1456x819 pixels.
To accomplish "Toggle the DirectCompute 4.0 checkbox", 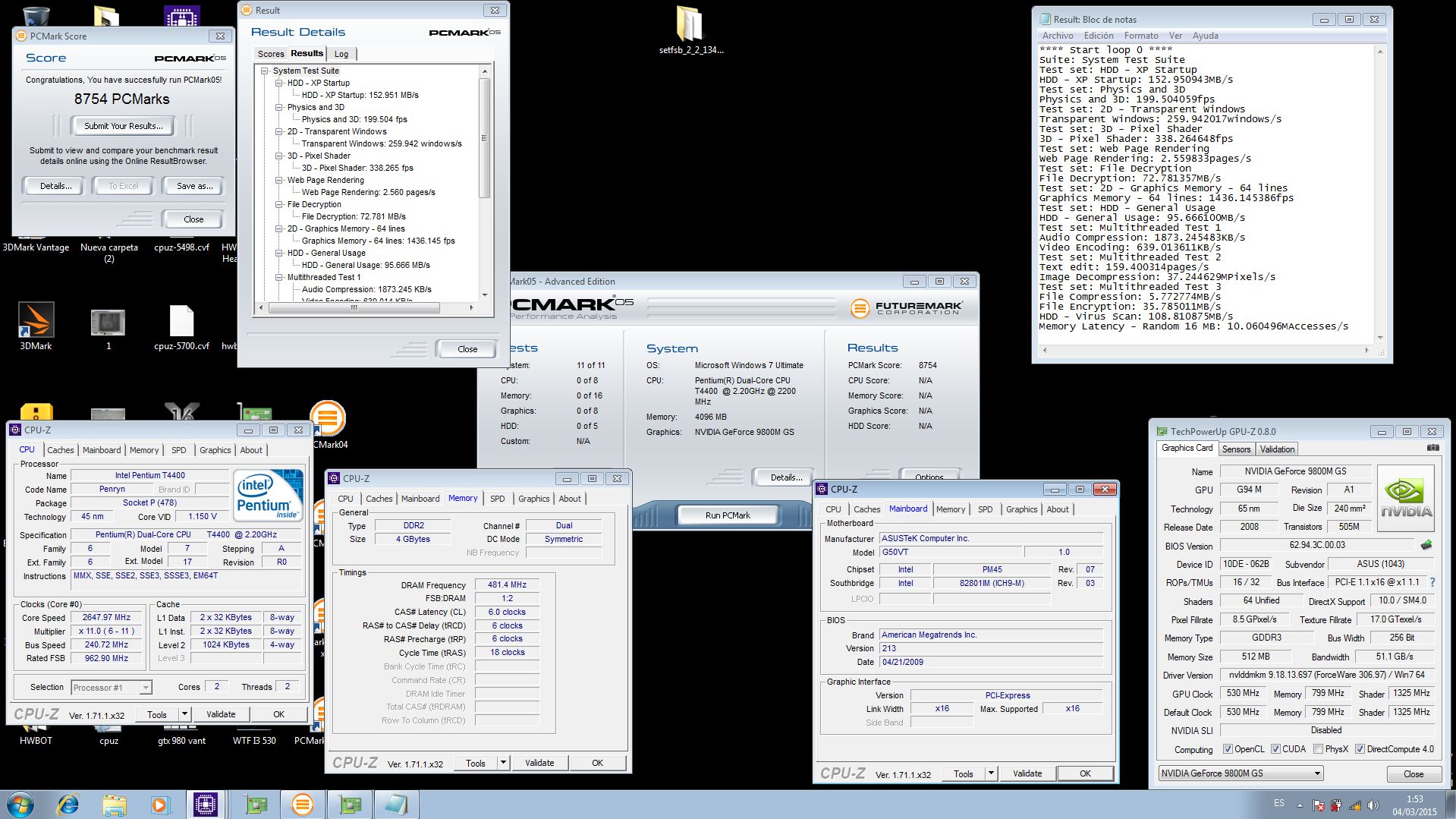I will [x=1360, y=749].
